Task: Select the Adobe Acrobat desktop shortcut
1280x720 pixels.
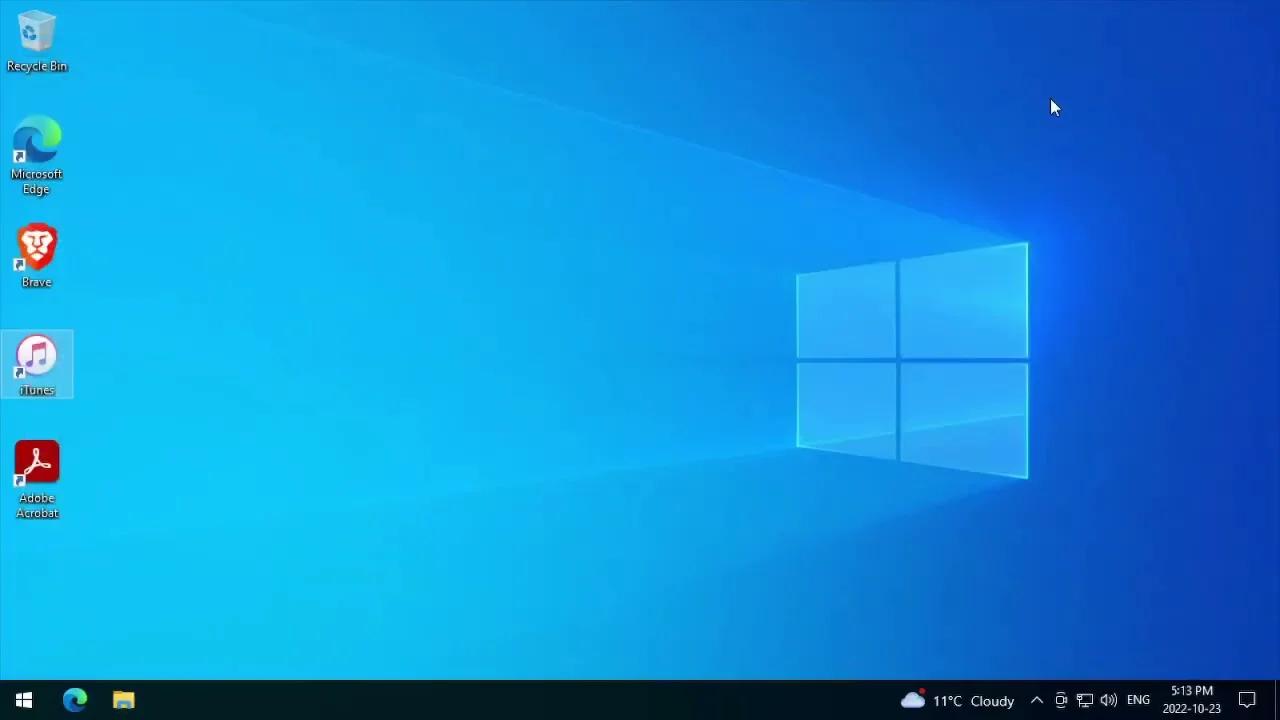Action: click(37, 478)
